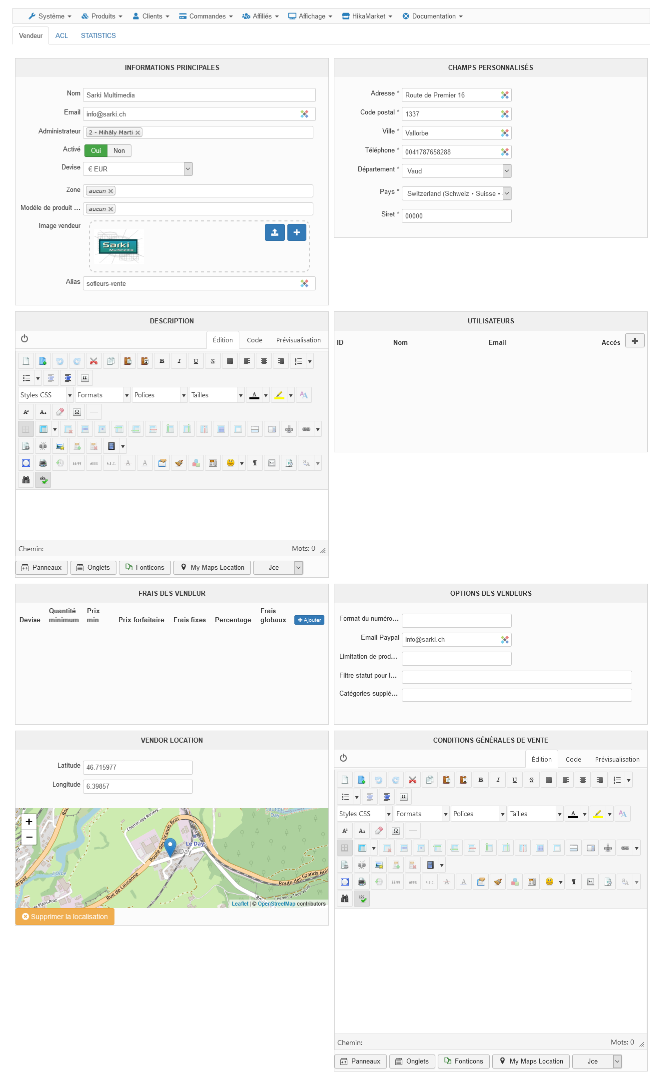Click Find binoculars icon in Description editor

click(25, 479)
